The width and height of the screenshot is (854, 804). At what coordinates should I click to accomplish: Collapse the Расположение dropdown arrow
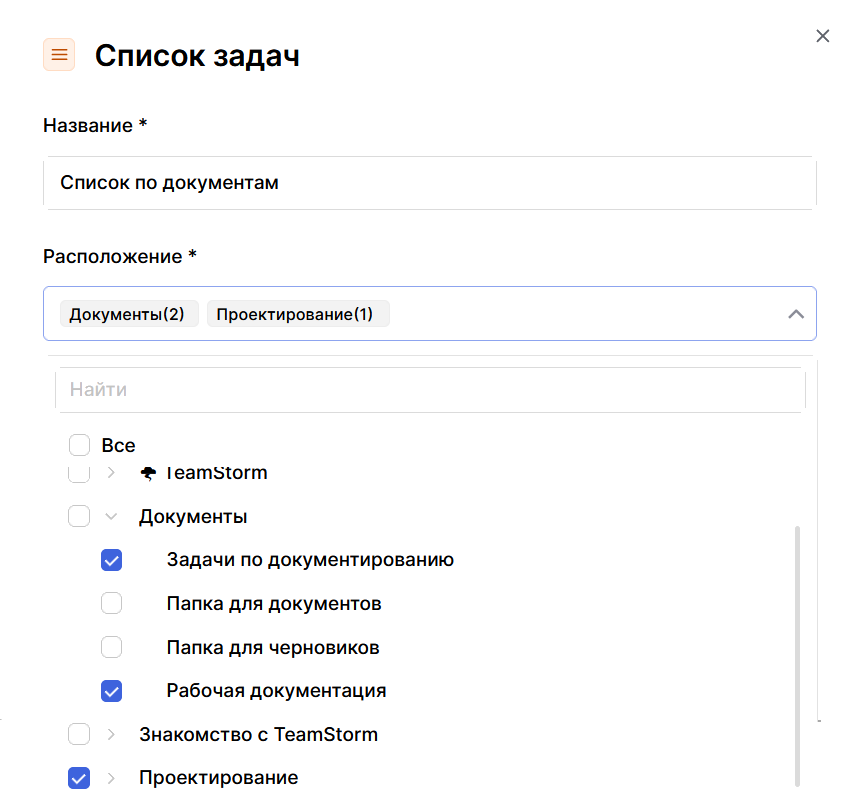(x=796, y=314)
